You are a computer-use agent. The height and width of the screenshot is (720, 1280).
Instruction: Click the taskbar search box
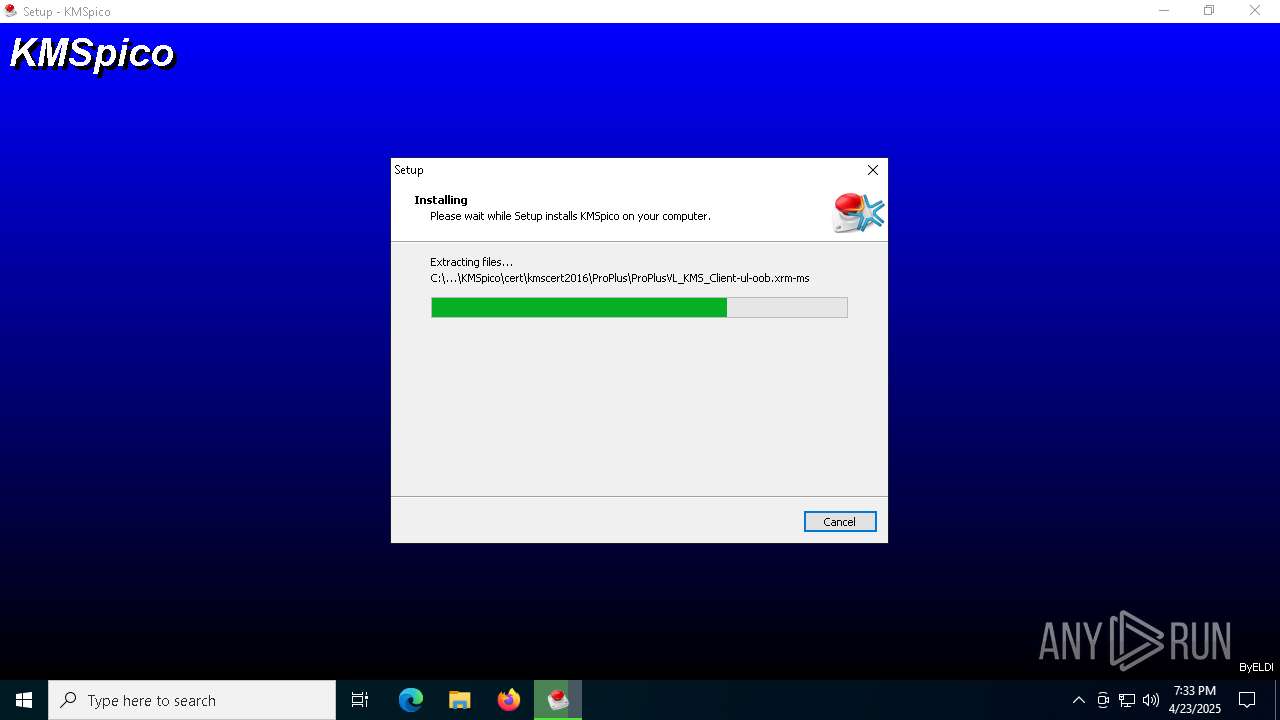[192, 700]
